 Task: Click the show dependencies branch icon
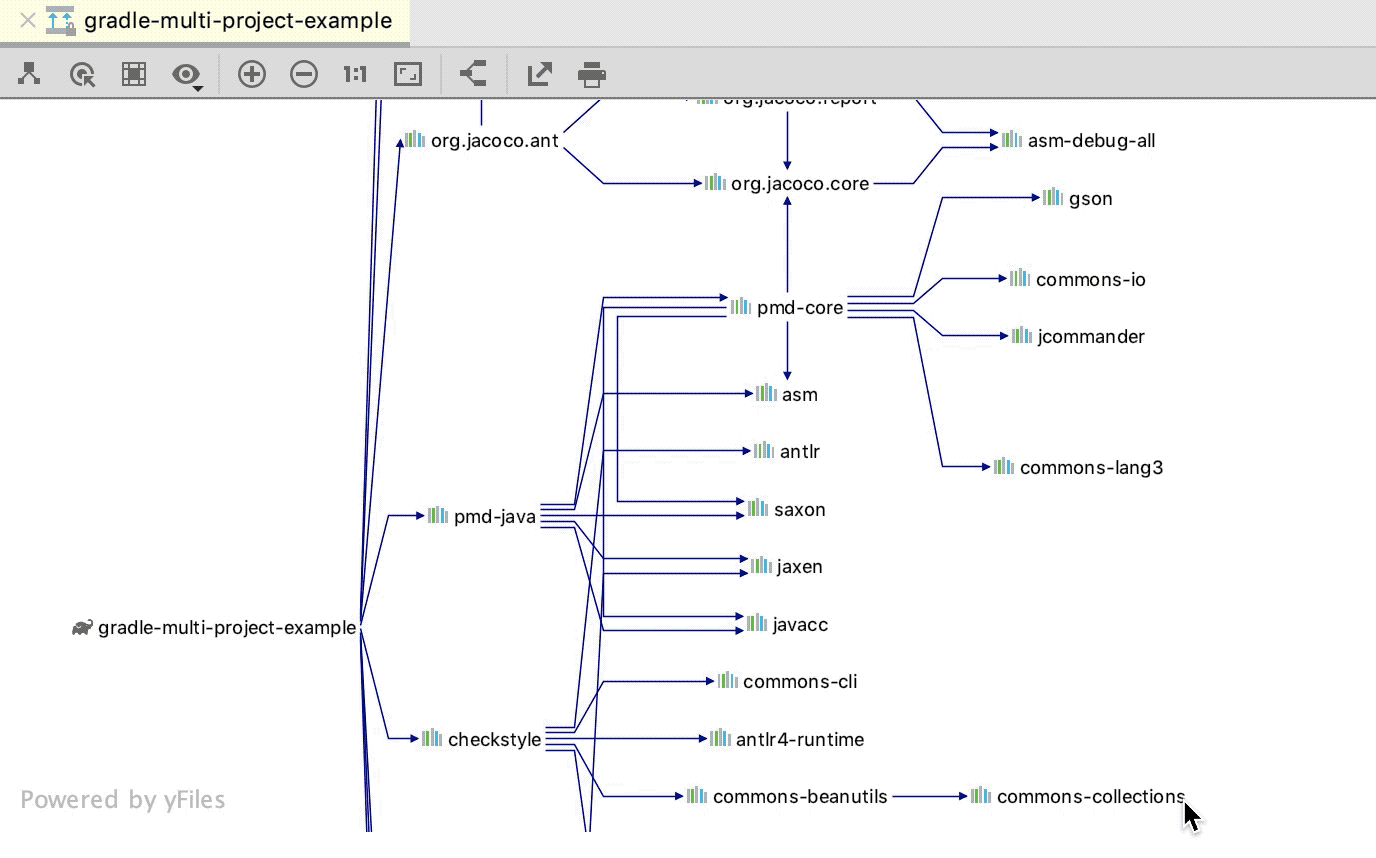[x=473, y=73]
